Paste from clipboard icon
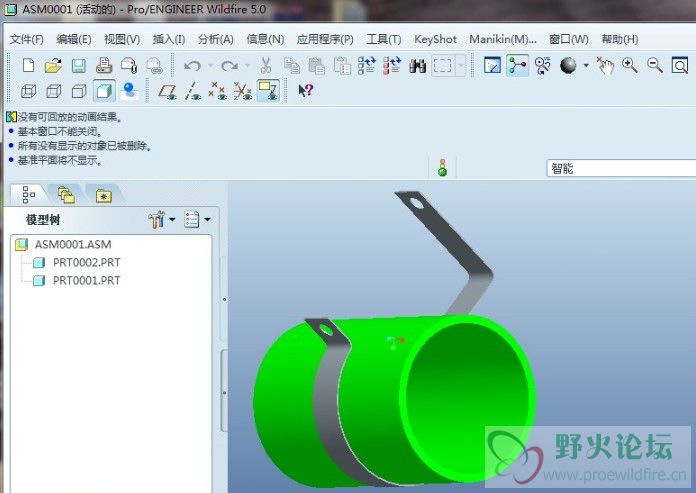696x493 pixels. (316, 66)
